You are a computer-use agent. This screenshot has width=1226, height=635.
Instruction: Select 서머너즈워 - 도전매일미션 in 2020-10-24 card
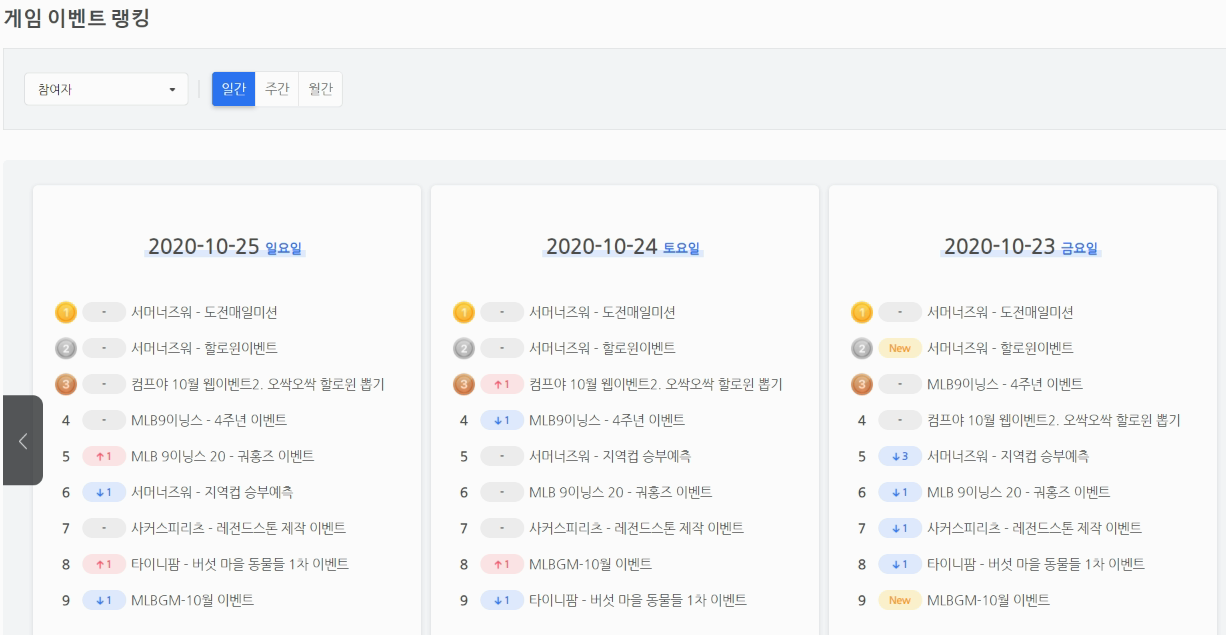(x=602, y=312)
